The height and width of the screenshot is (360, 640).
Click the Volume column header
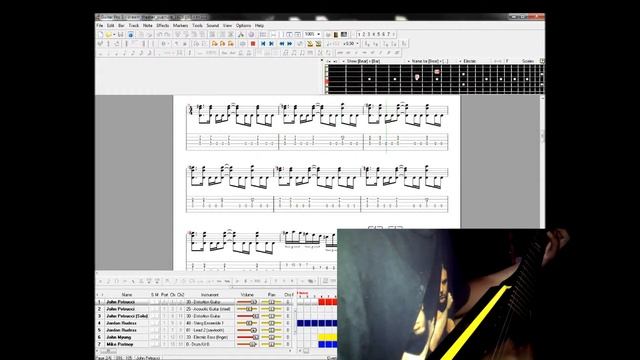(x=247, y=294)
